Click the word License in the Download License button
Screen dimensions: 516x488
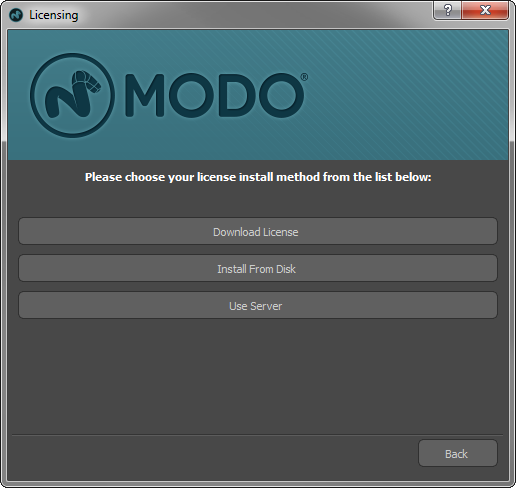[280, 232]
